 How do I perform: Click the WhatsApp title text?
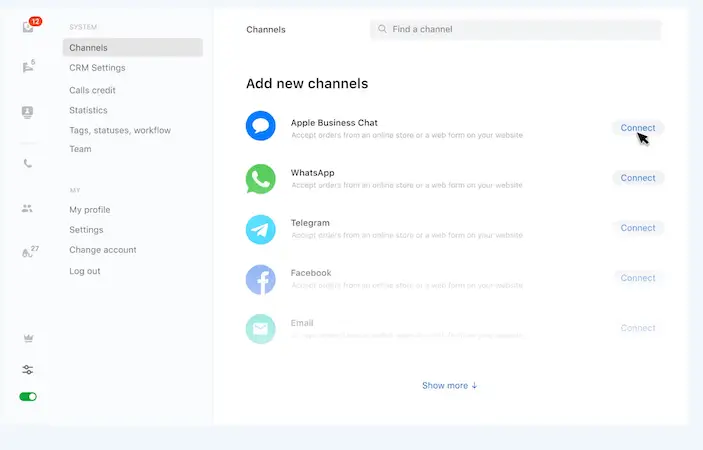pos(312,173)
